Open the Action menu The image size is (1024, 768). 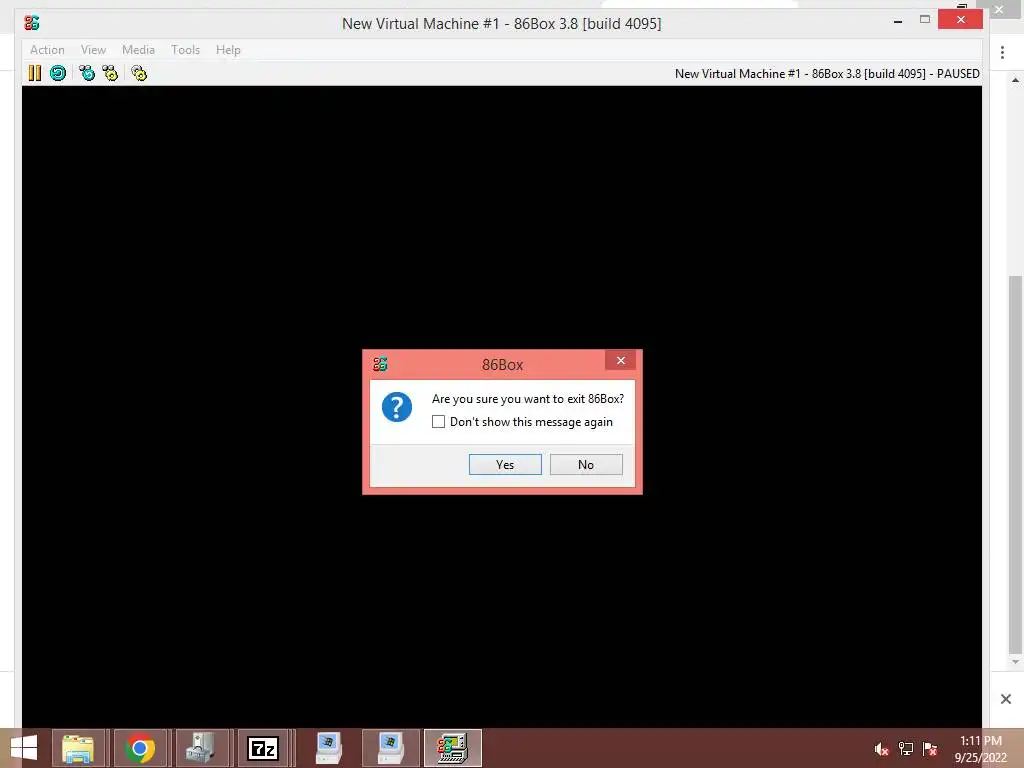click(47, 50)
